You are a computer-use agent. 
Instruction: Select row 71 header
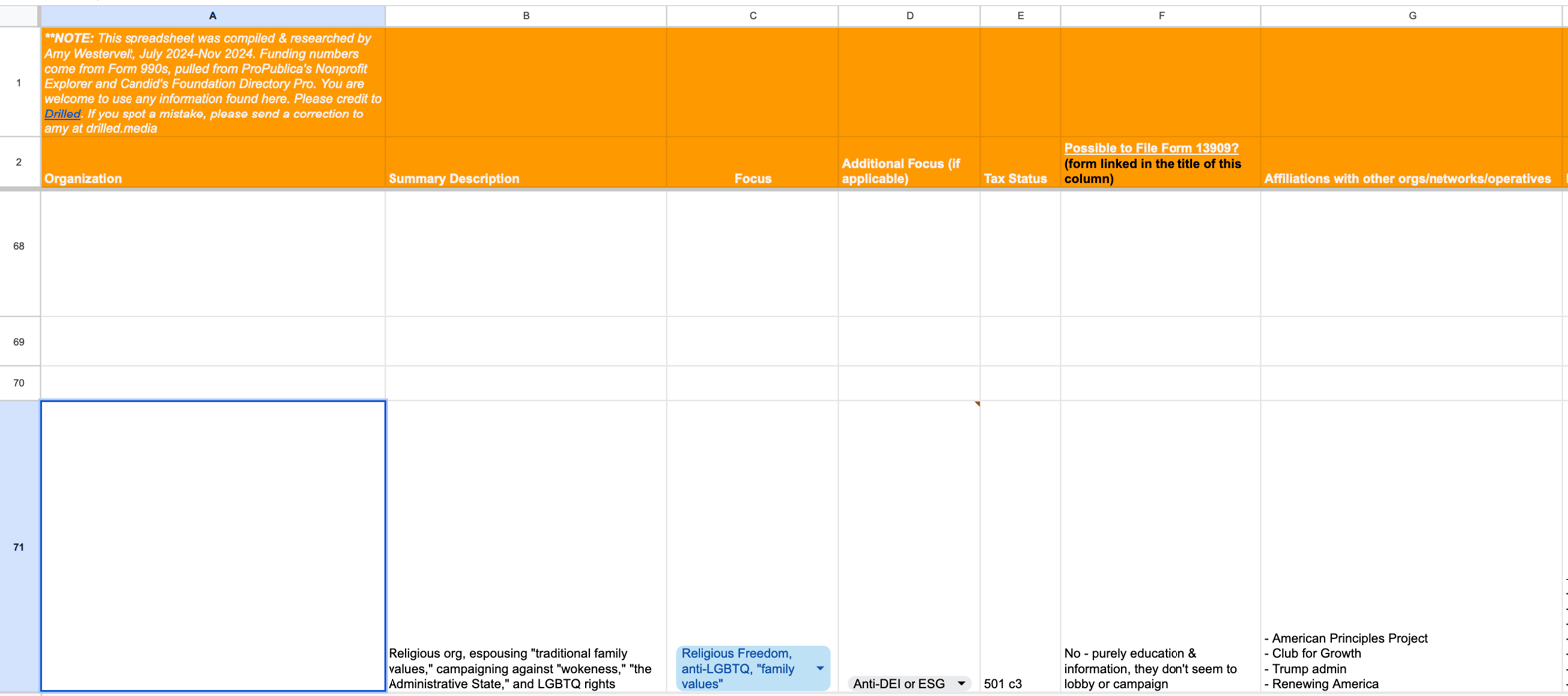coord(19,547)
